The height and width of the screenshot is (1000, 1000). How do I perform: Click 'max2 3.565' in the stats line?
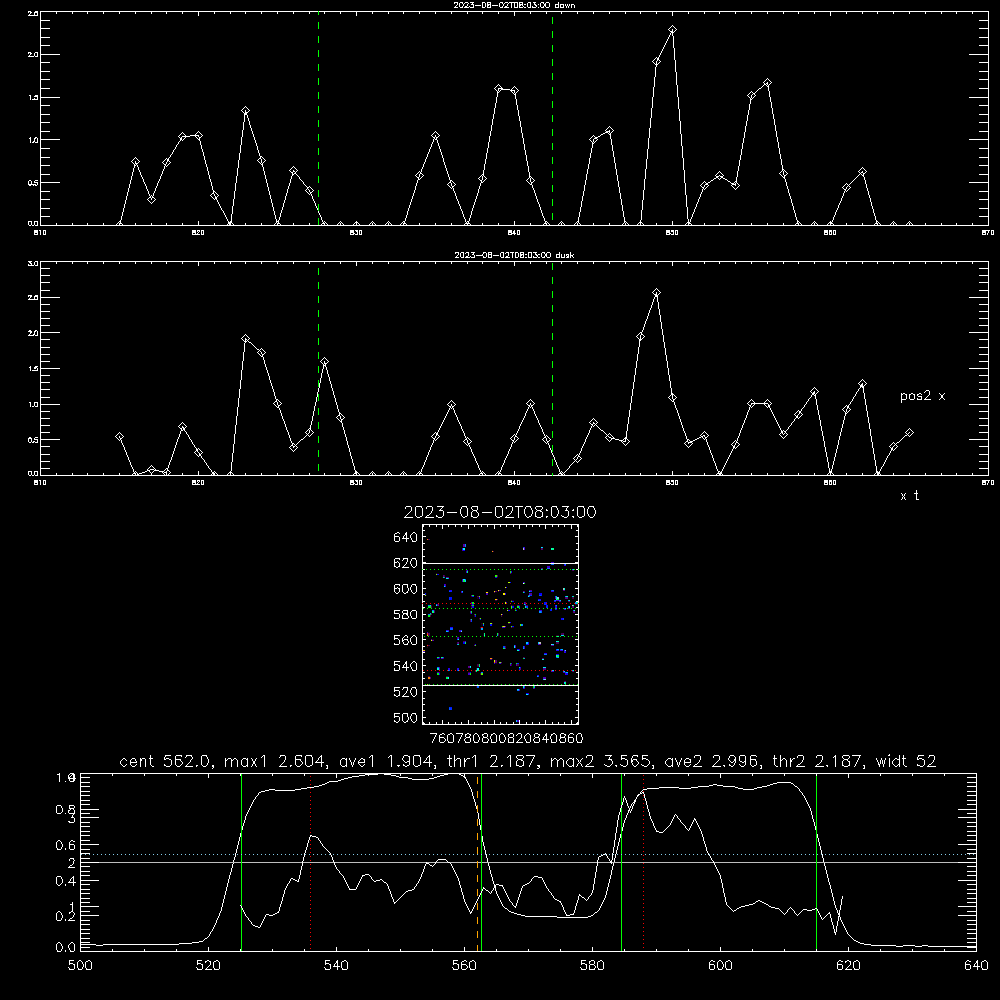coord(601,761)
